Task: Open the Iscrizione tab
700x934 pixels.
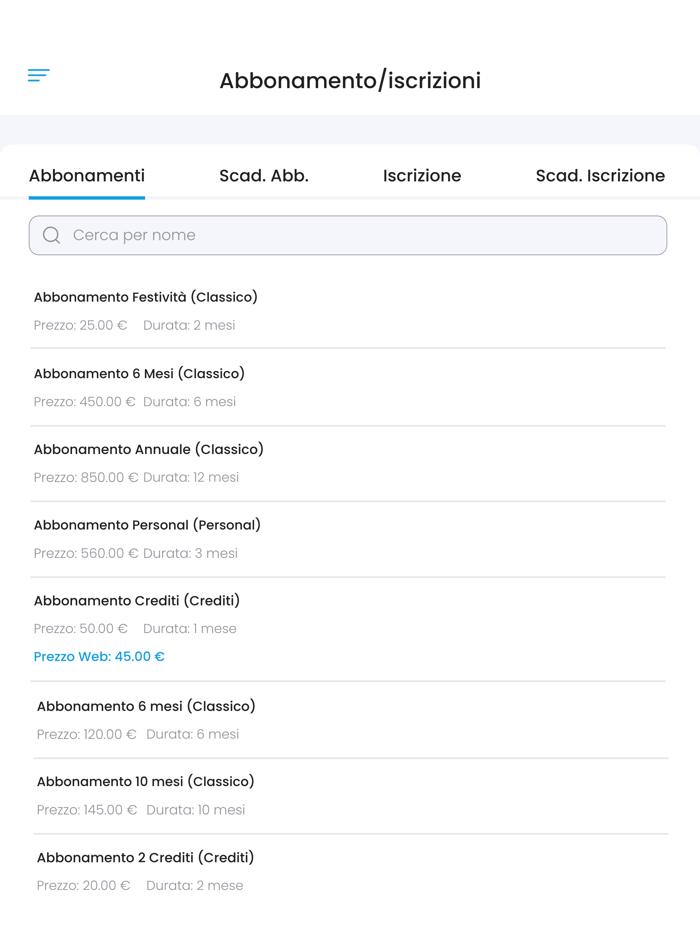Action: tap(422, 175)
